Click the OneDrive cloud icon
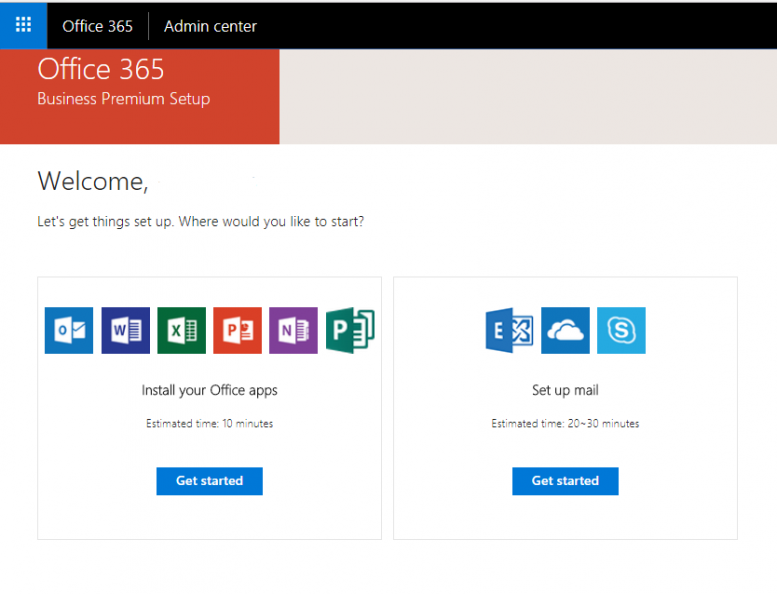777x594 pixels. pos(565,330)
